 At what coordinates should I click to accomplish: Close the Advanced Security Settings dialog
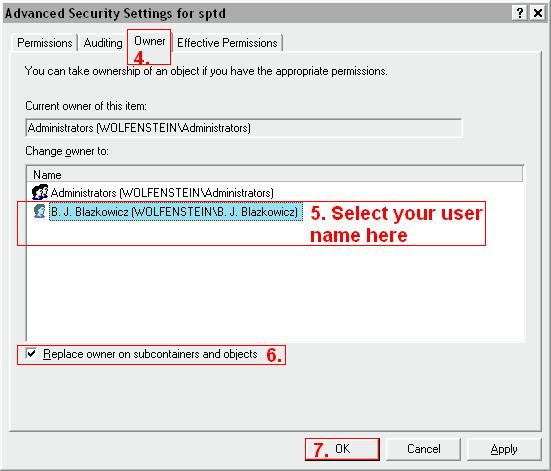pyautogui.click(x=538, y=13)
